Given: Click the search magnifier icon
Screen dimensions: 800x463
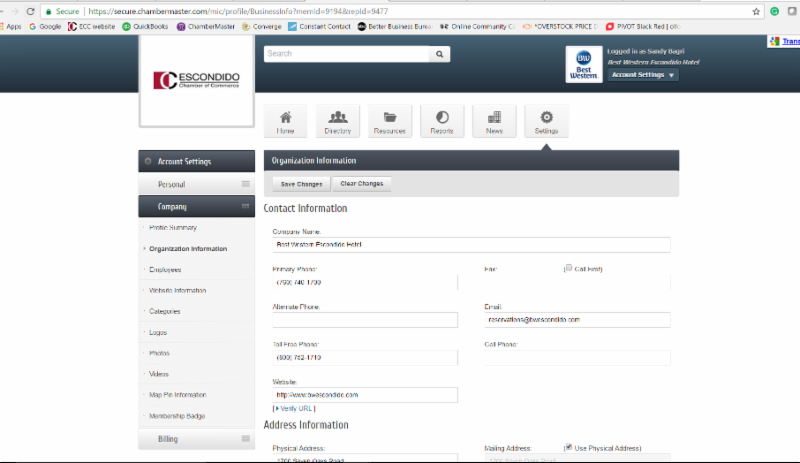Looking at the screenshot, I should click(x=440, y=54).
